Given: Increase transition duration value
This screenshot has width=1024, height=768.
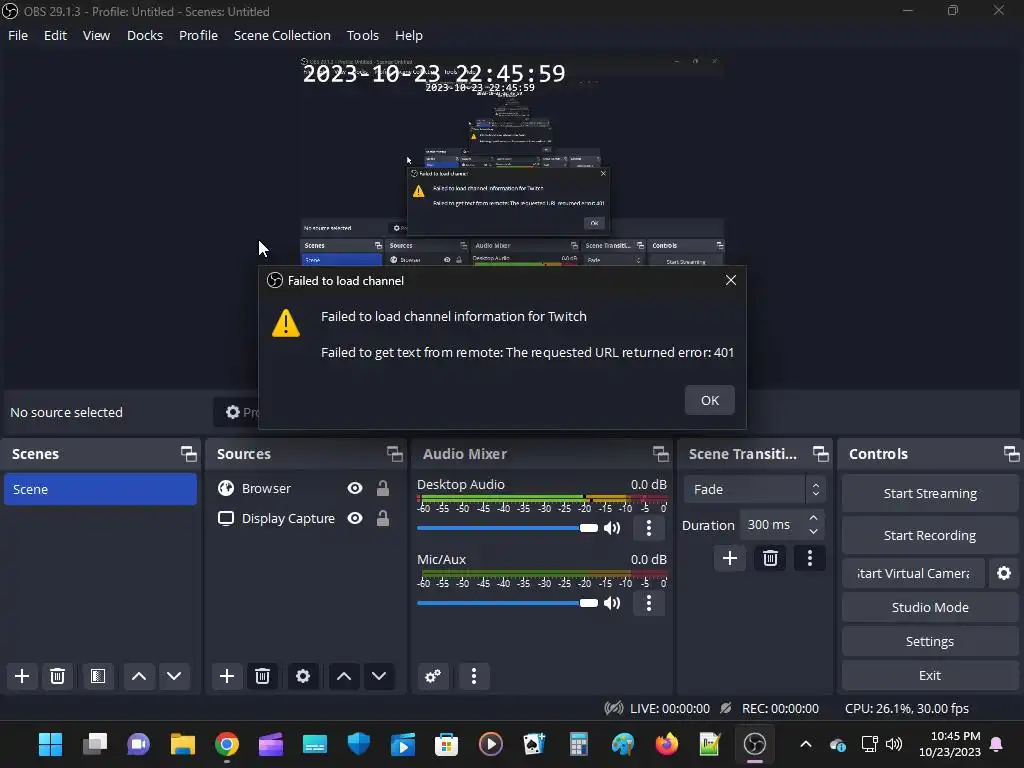Looking at the screenshot, I should pos(813,518).
